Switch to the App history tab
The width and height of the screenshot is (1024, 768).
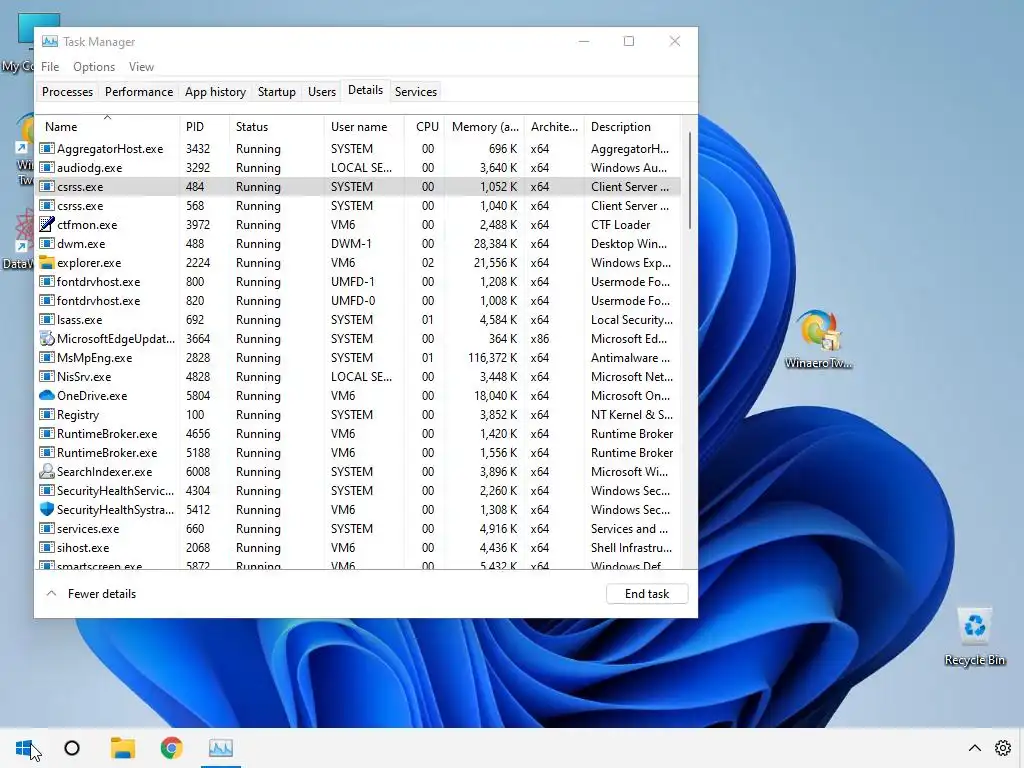point(216,92)
